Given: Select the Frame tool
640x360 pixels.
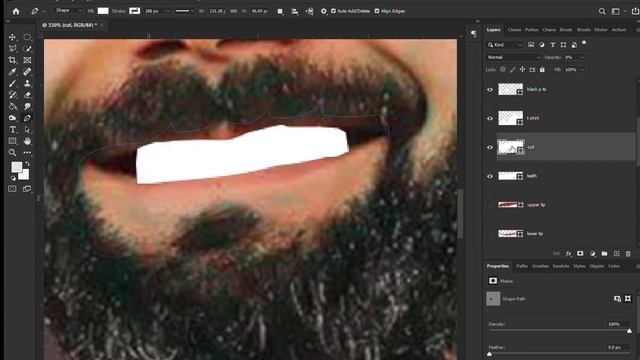Looking at the screenshot, I should (27, 60).
